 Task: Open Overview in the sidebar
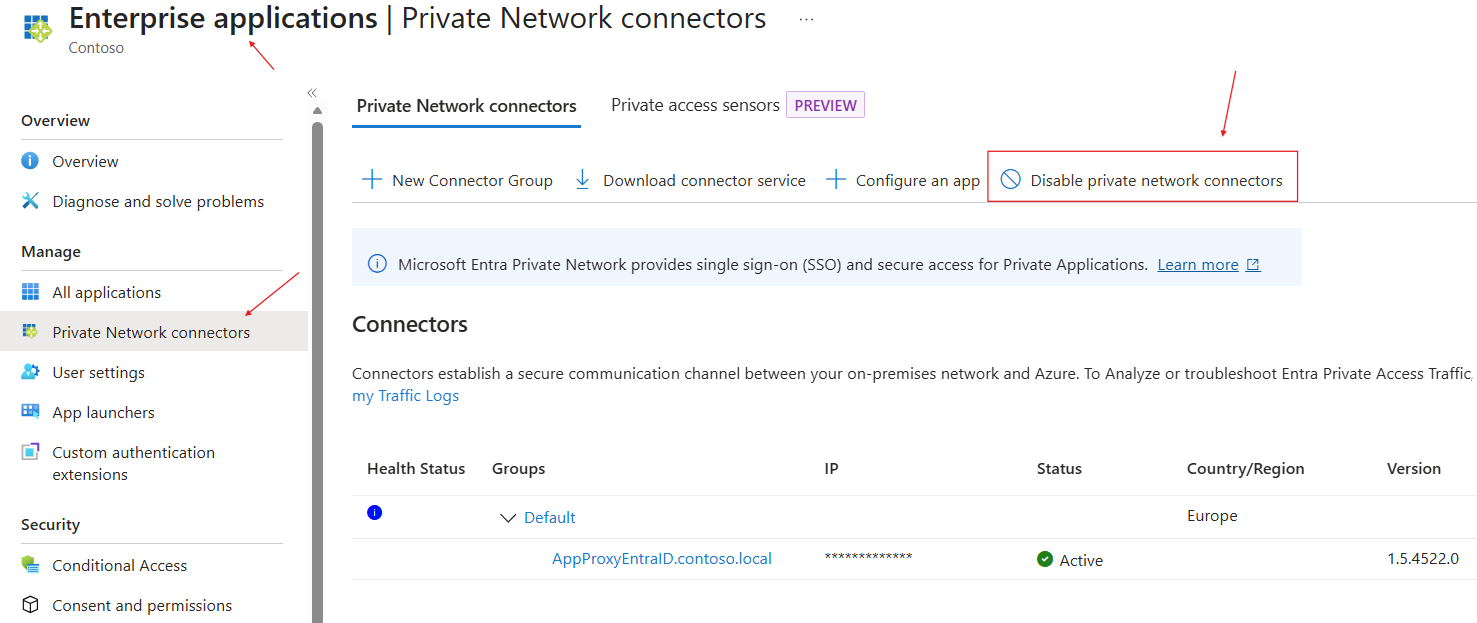85,161
